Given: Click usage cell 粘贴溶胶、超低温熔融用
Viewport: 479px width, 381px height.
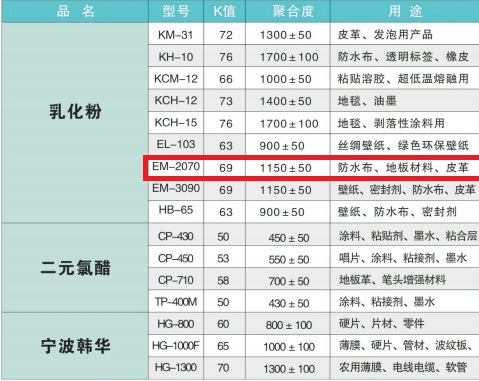Looking at the screenshot, I should coord(405,79).
